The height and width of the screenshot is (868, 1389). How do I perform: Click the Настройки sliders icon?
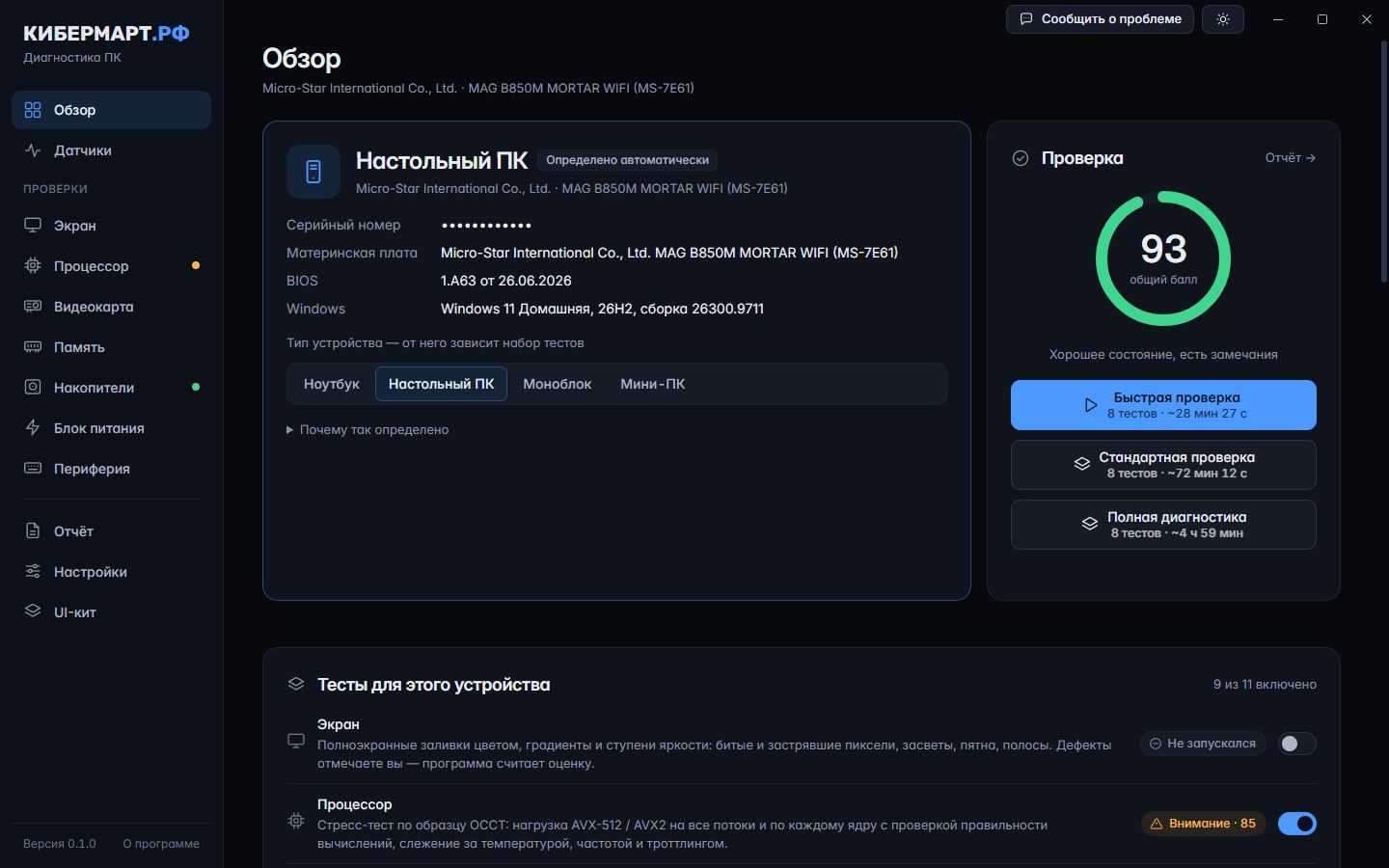click(33, 572)
